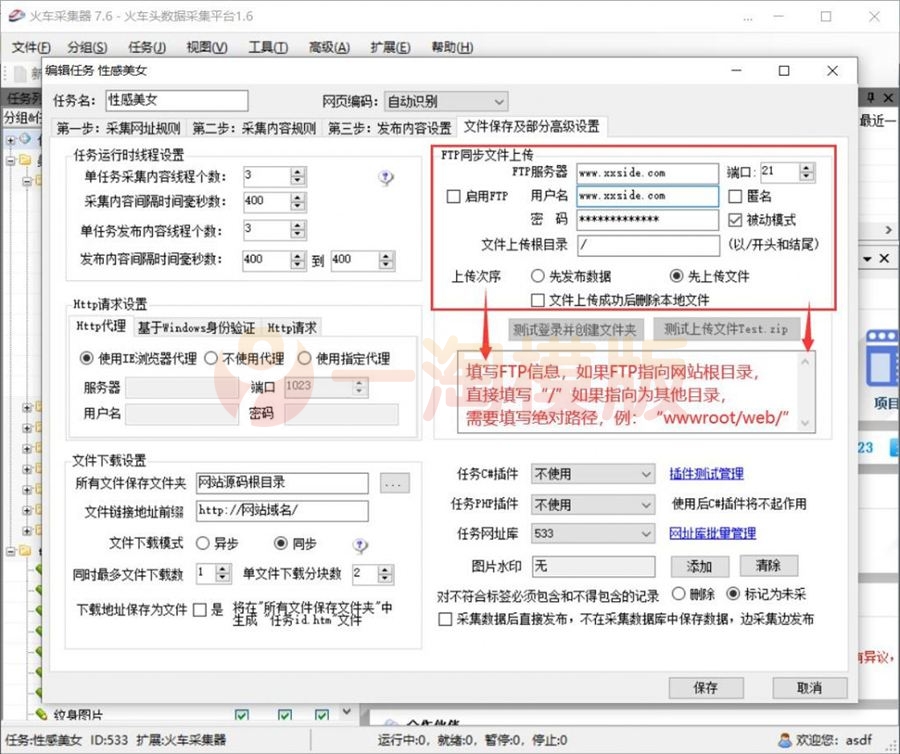Select 使用指定代理 option
The width and height of the screenshot is (900, 754).
click(304, 358)
